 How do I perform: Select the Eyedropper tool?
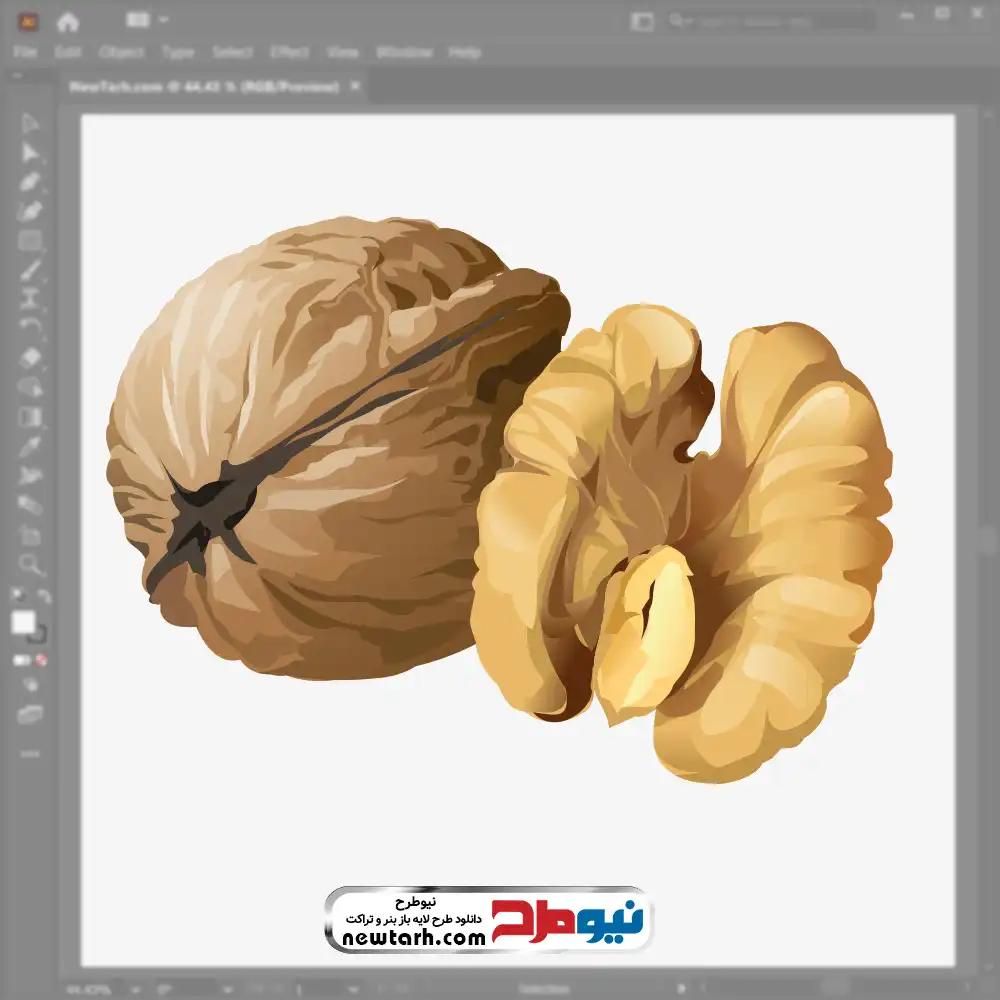[30, 446]
